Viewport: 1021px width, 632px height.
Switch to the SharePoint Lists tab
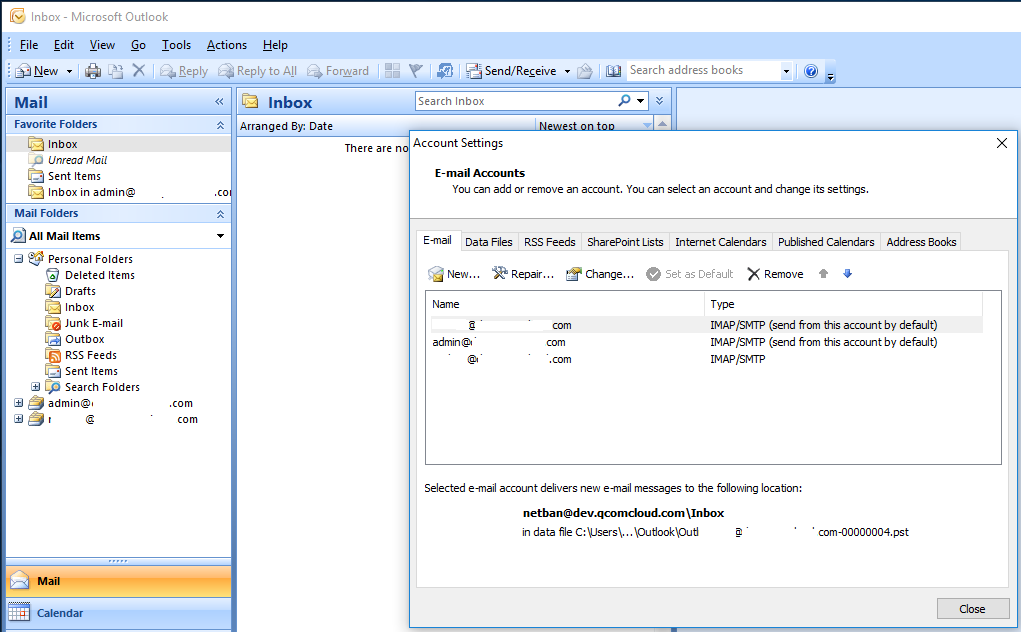625,242
